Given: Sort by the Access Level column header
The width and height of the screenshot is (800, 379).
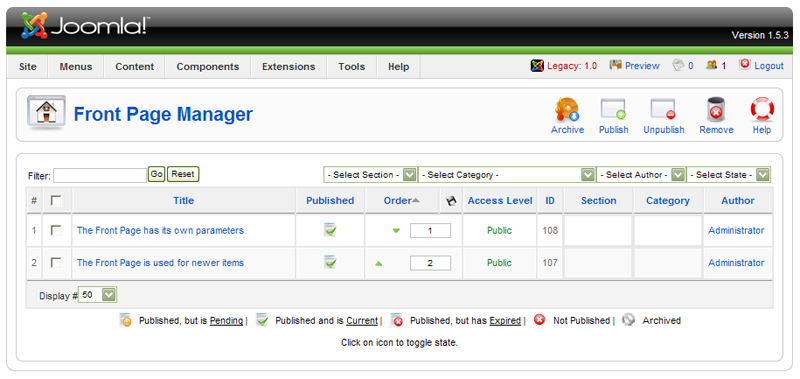Looking at the screenshot, I should point(500,200).
